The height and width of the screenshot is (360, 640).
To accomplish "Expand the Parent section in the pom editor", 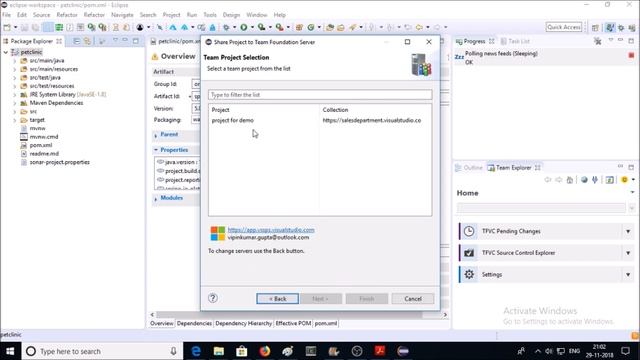I will pyautogui.click(x=156, y=135).
